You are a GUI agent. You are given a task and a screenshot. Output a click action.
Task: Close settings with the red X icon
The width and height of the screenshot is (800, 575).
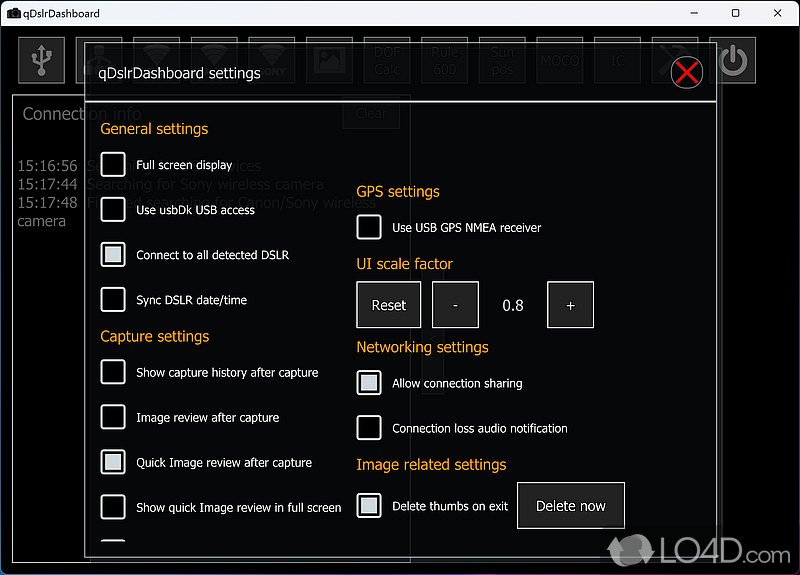pyautogui.click(x=686, y=72)
